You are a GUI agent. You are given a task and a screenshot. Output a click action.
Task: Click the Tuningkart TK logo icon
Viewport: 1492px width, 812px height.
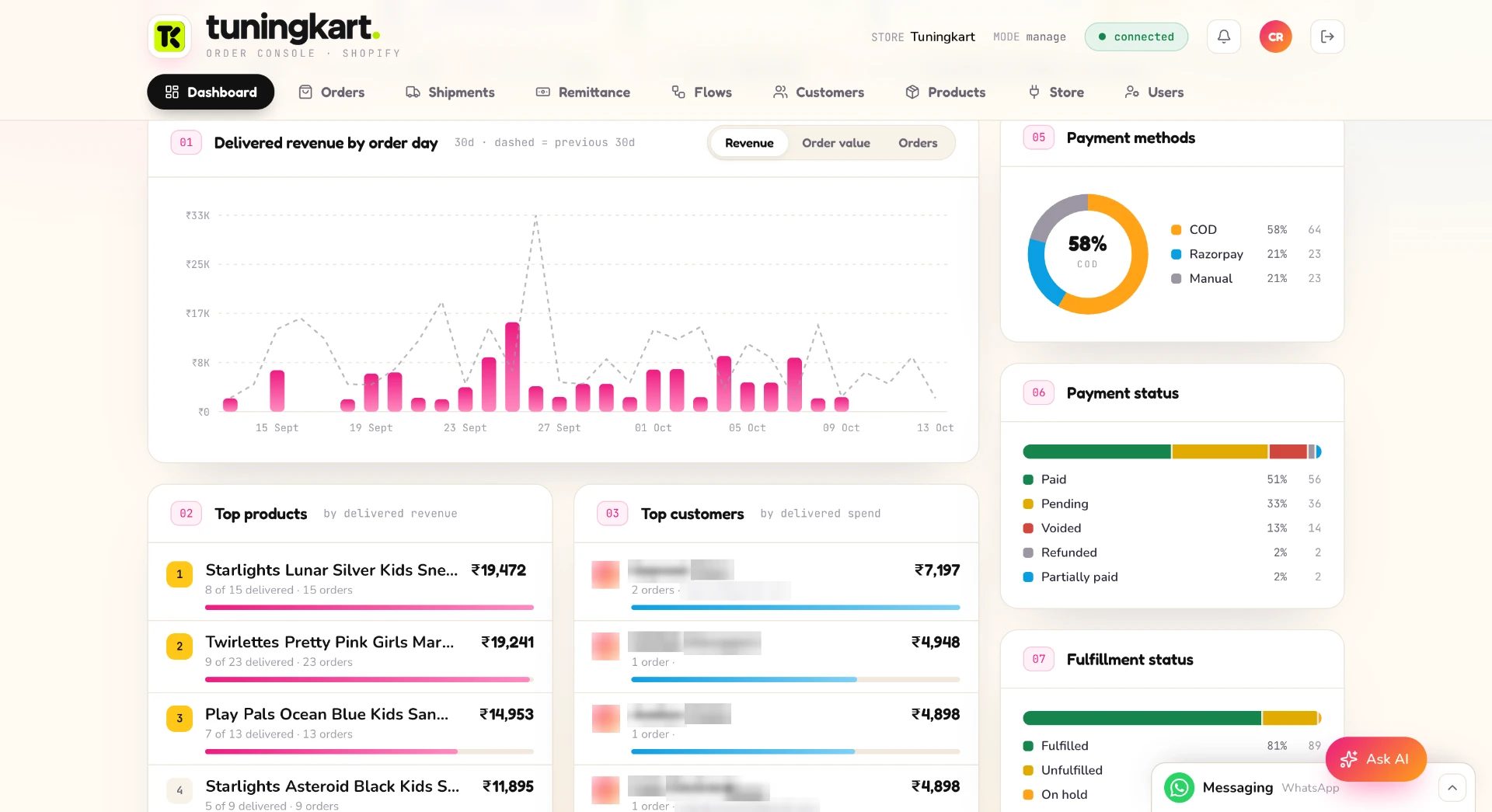(169, 37)
